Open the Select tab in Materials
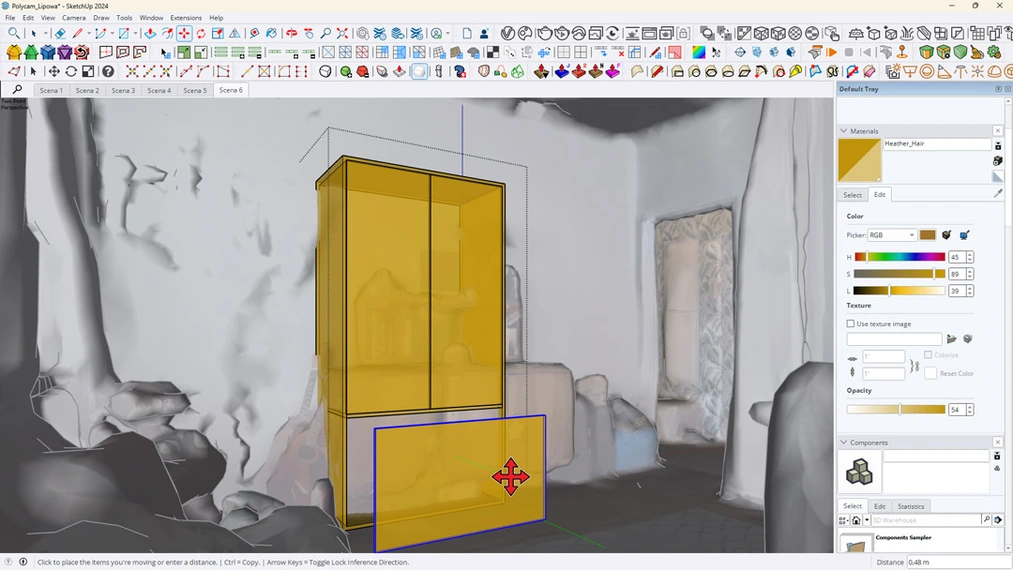 [x=852, y=195]
